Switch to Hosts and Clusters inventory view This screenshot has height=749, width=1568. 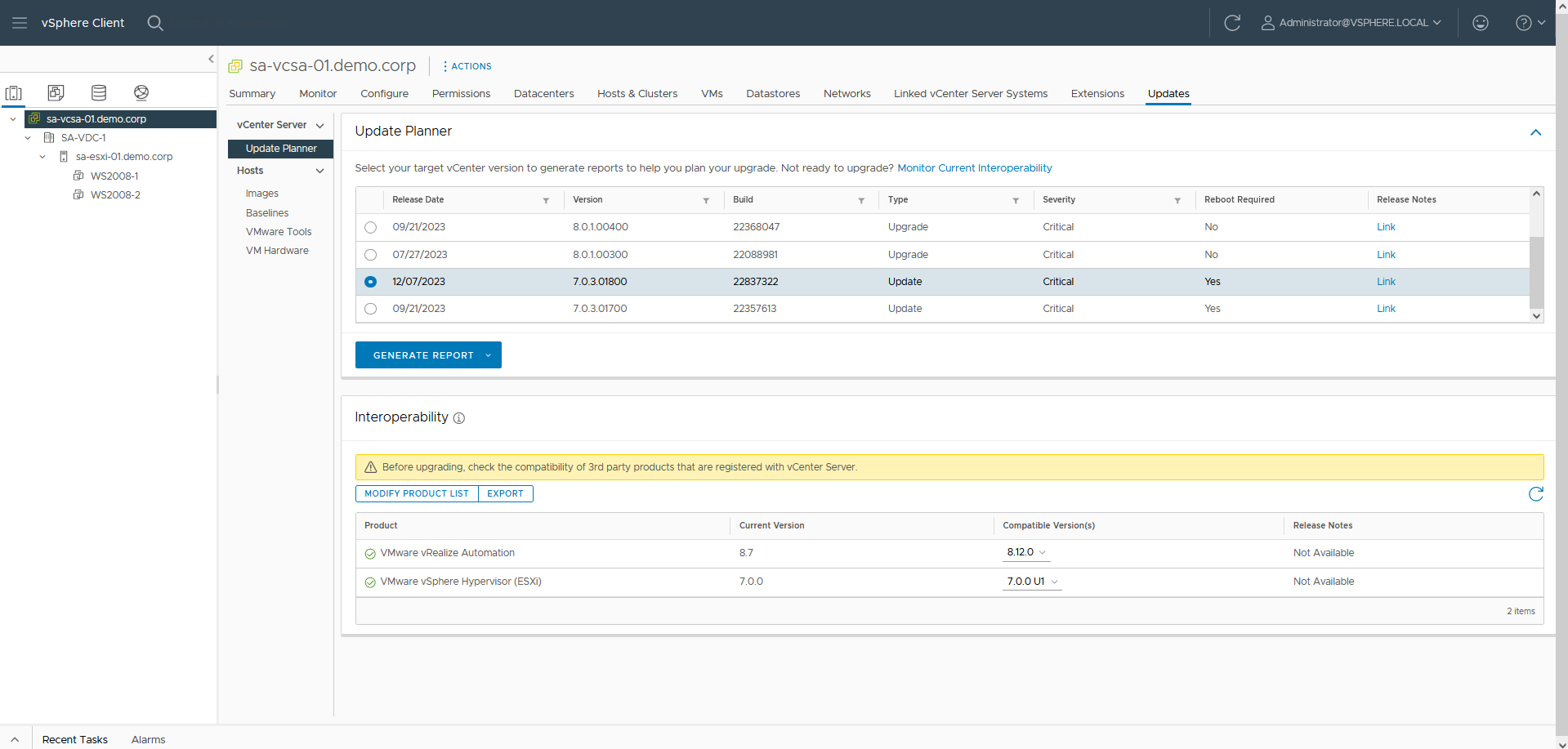(14, 92)
